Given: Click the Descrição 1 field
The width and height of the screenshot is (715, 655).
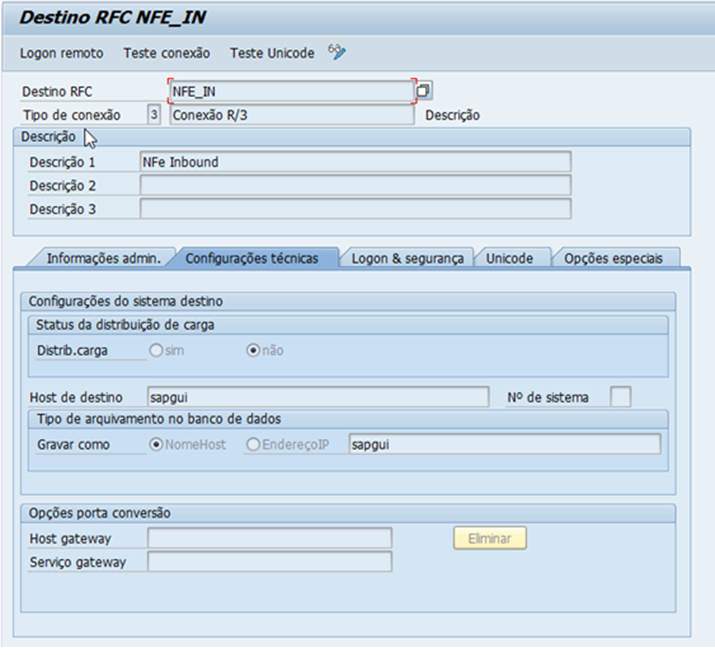Looking at the screenshot, I should (x=355, y=162).
